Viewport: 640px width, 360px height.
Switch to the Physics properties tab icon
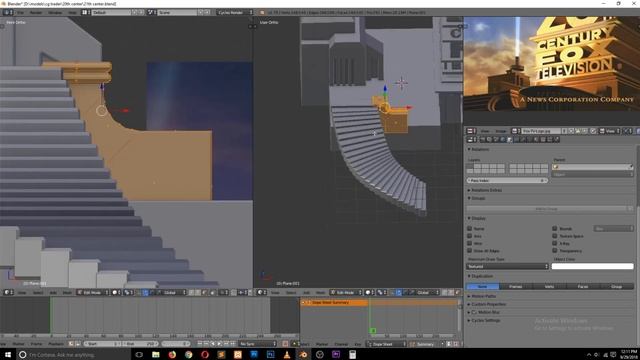click(556, 139)
